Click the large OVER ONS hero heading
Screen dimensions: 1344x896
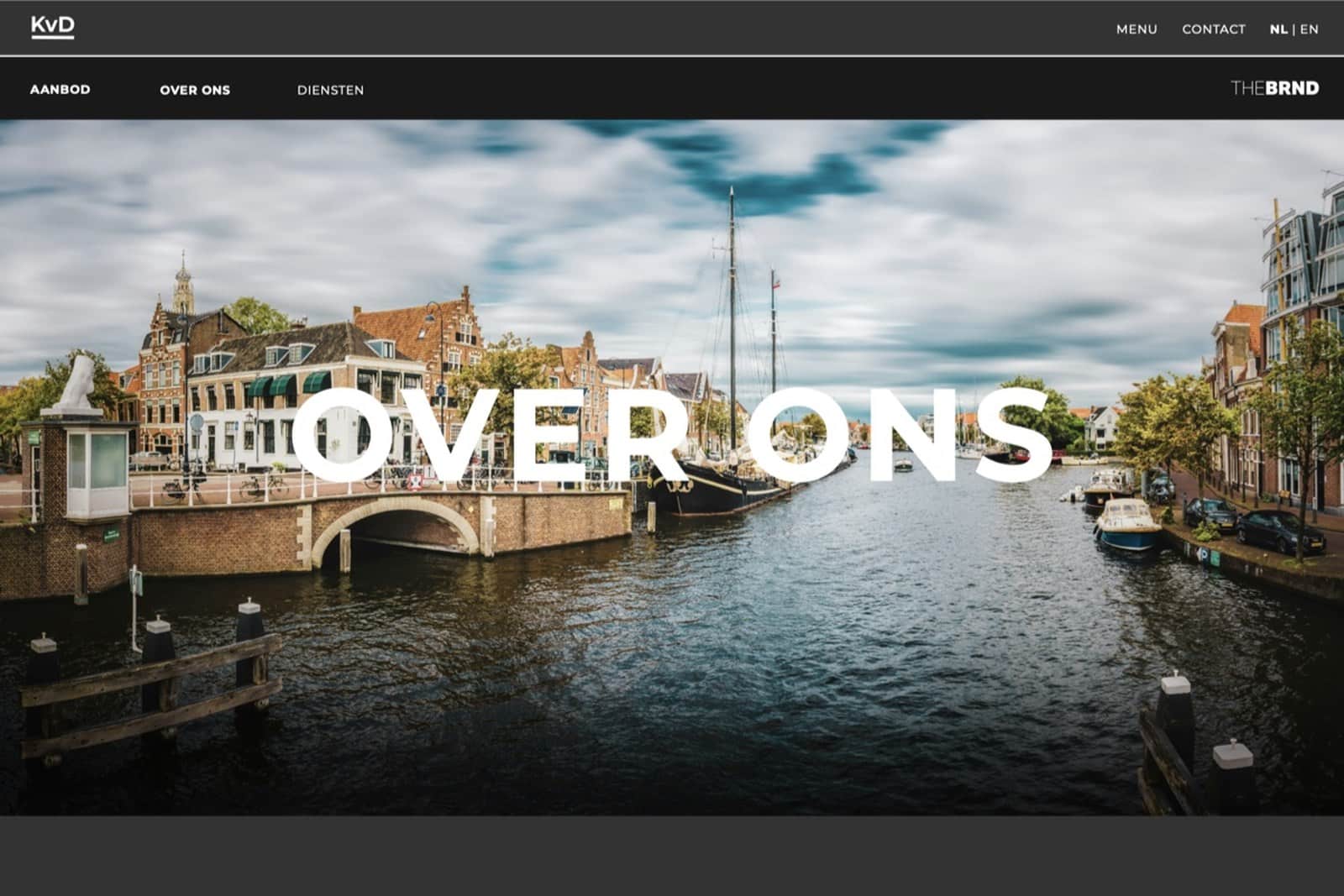672,435
